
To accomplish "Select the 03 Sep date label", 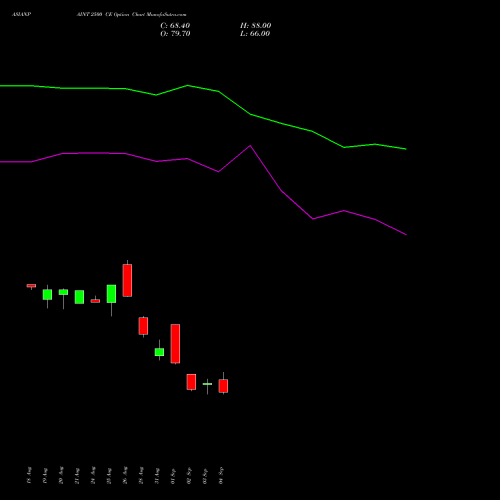I will pos(205,475).
